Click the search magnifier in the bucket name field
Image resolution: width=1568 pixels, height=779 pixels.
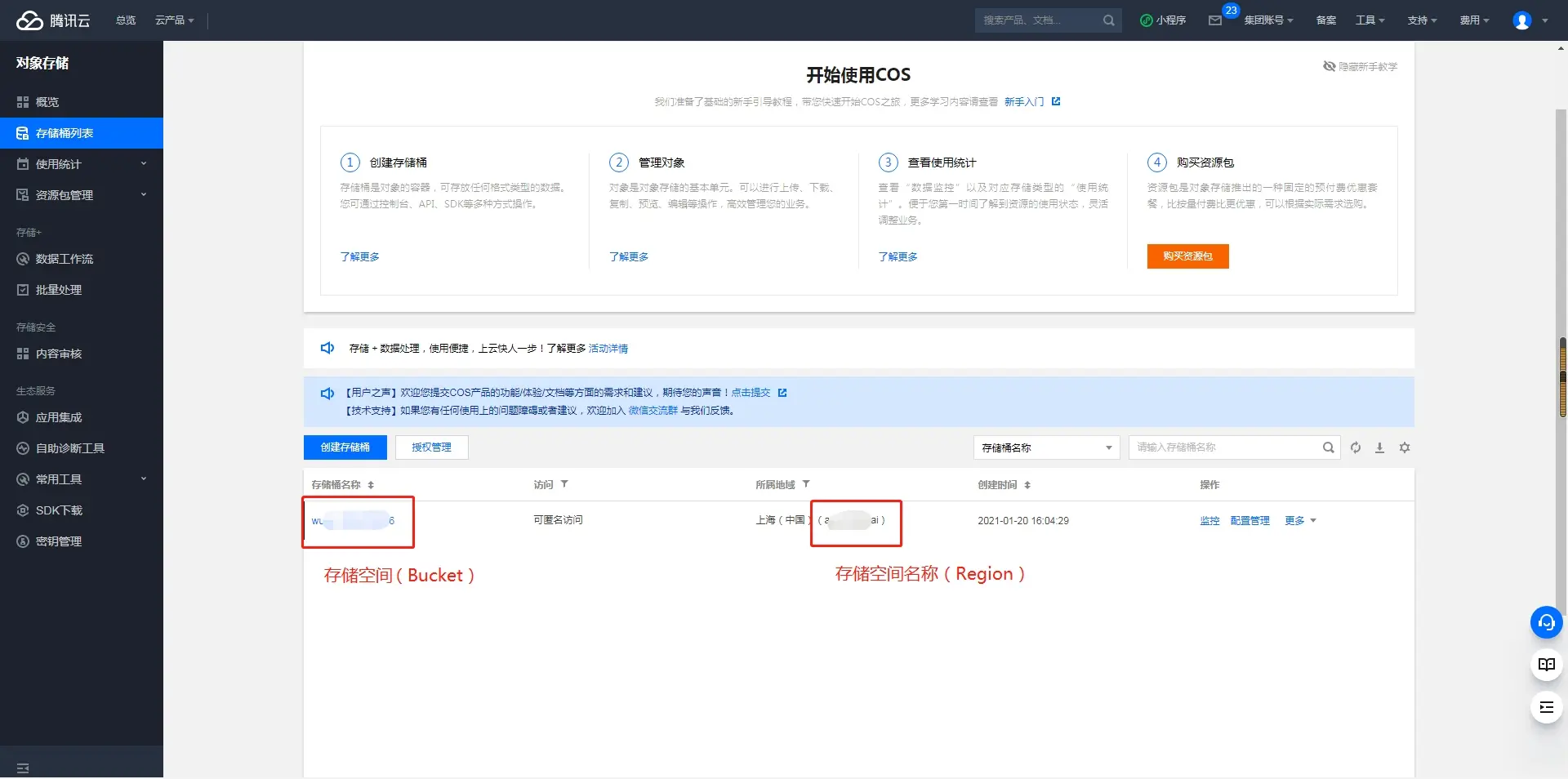[1328, 447]
